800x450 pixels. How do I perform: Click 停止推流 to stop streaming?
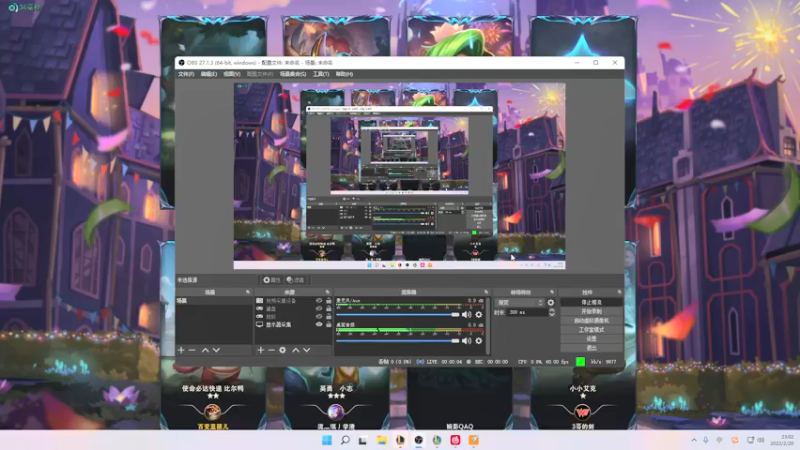coord(591,303)
